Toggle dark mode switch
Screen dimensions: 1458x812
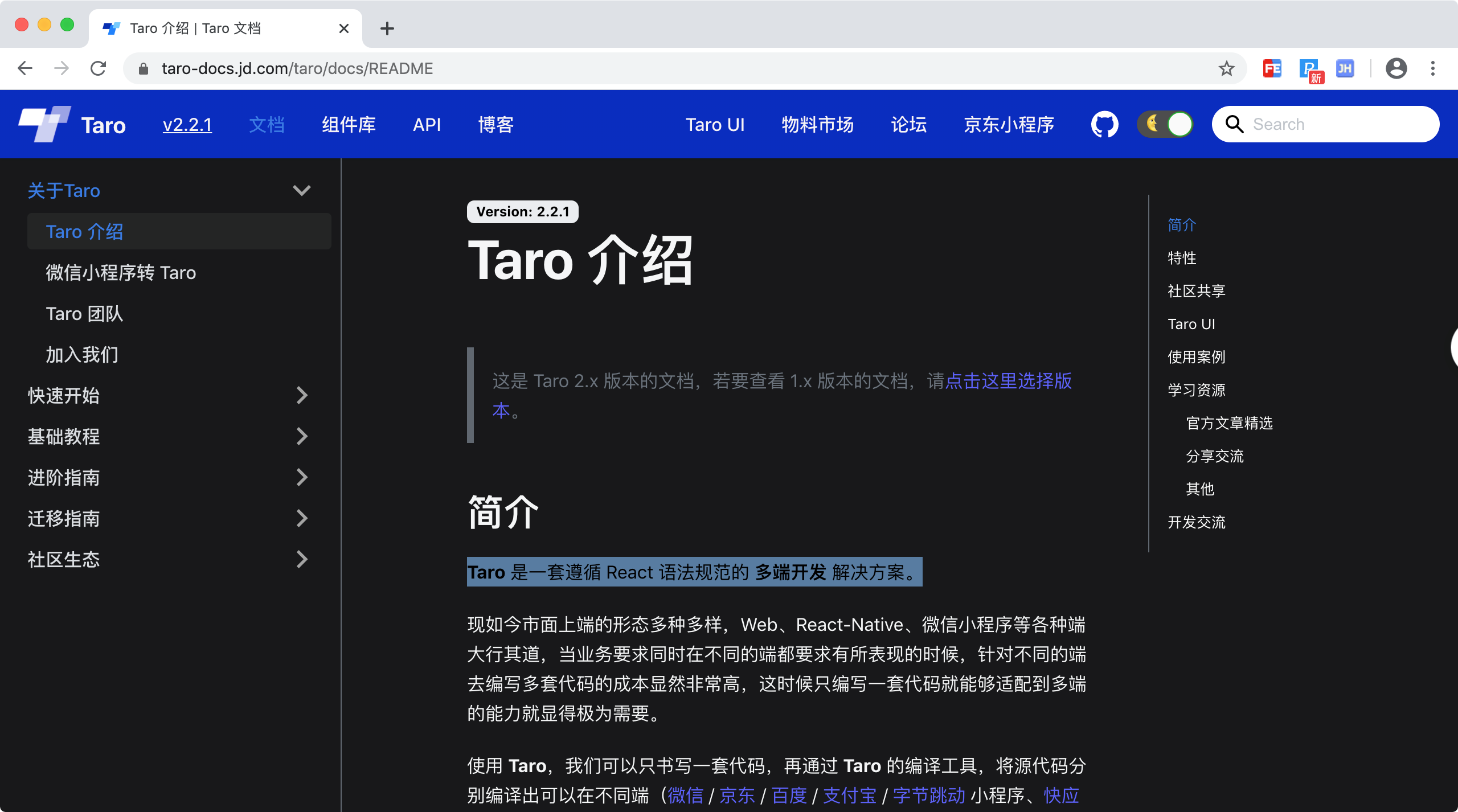[x=1165, y=124]
